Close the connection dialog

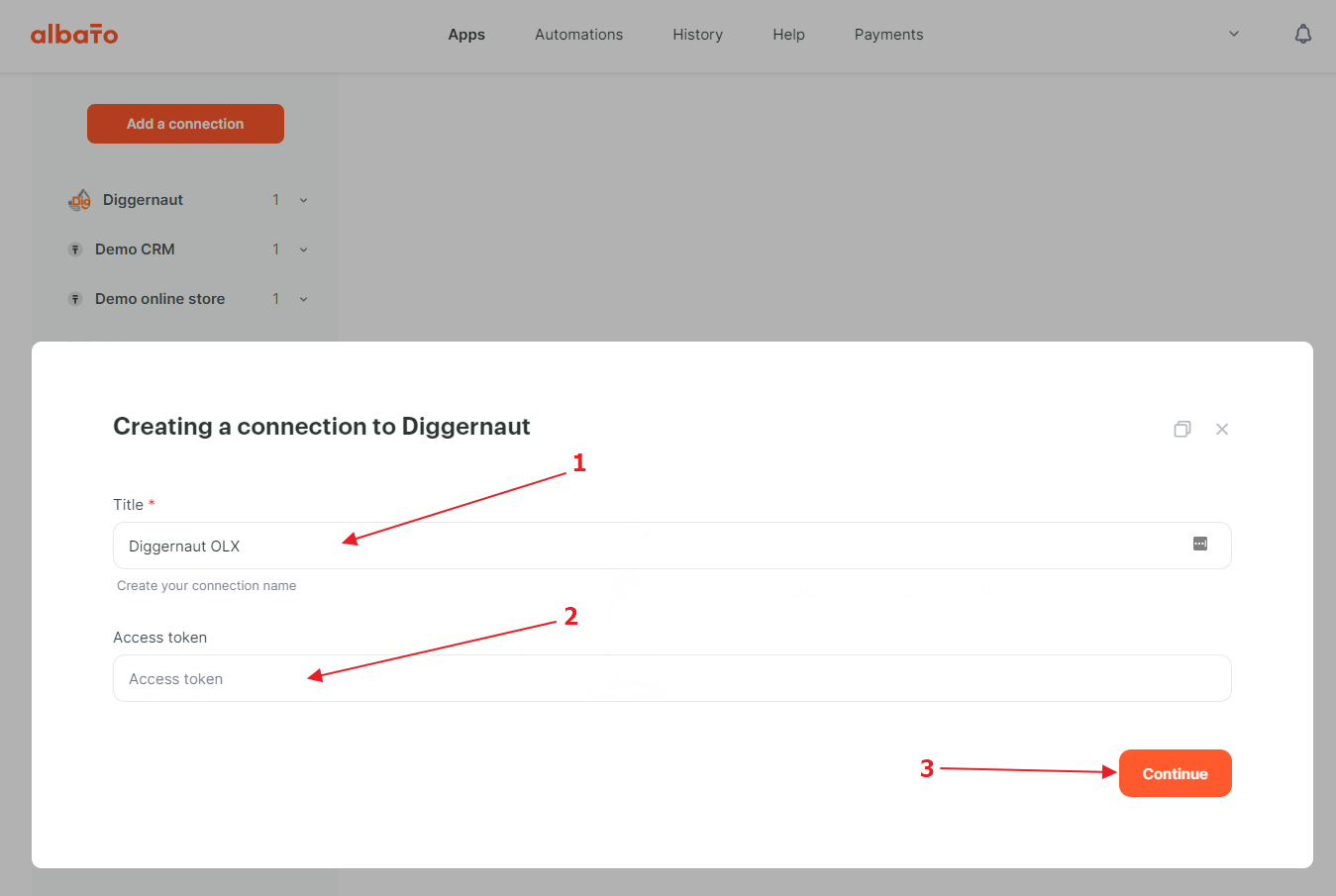[1222, 429]
